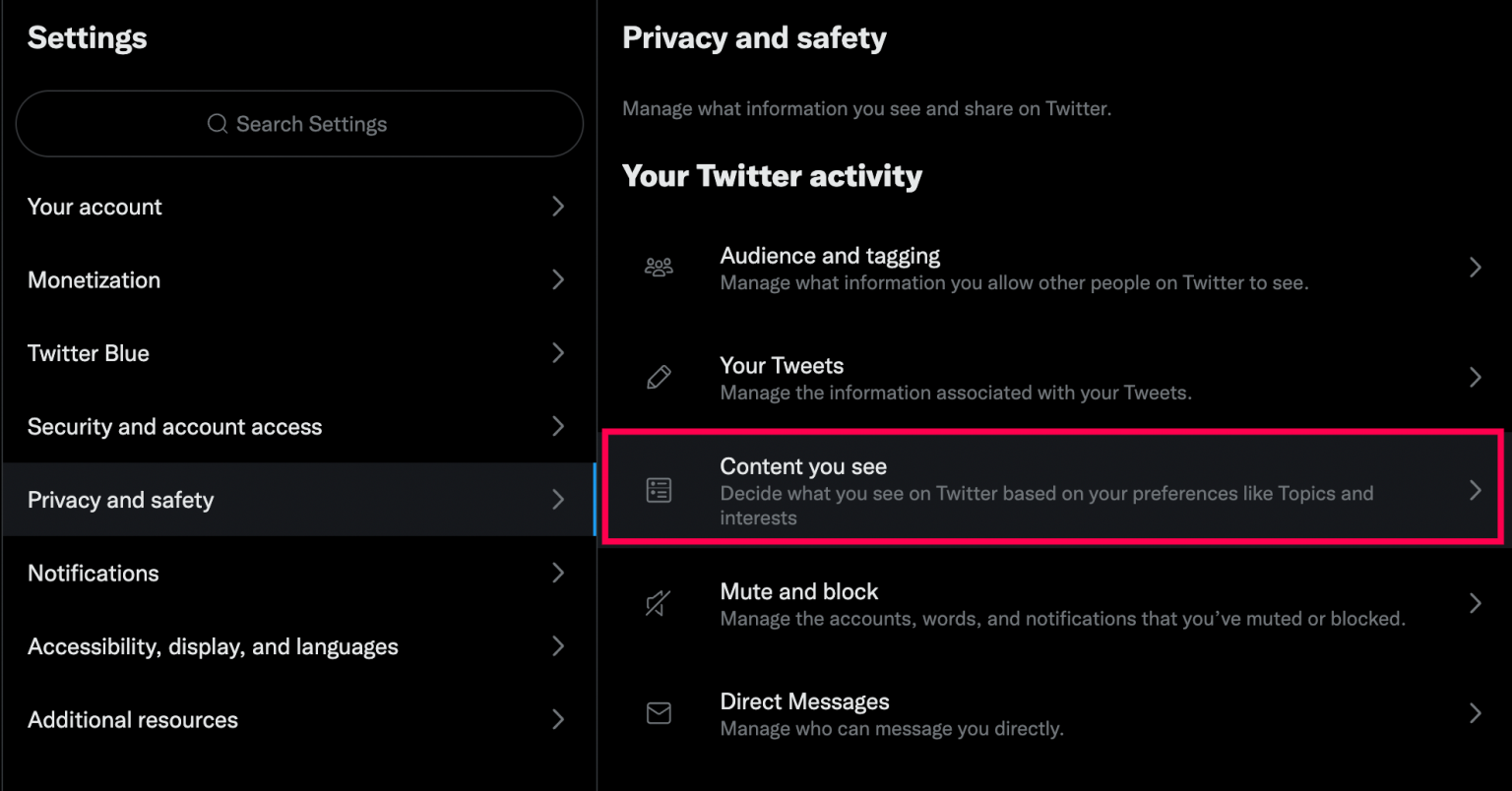Screen dimensions: 1512x791
Task: Click the Content you see list icon
Action: click(x=659, y=489)
